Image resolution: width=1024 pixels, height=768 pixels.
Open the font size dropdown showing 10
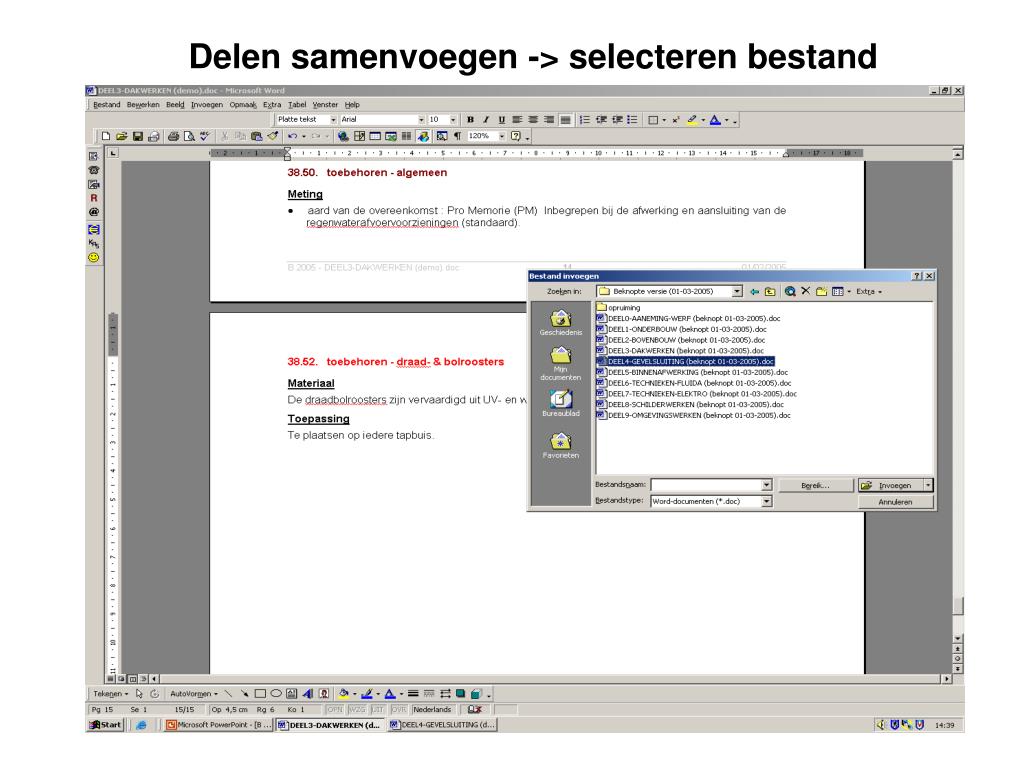tap(453, 120)
